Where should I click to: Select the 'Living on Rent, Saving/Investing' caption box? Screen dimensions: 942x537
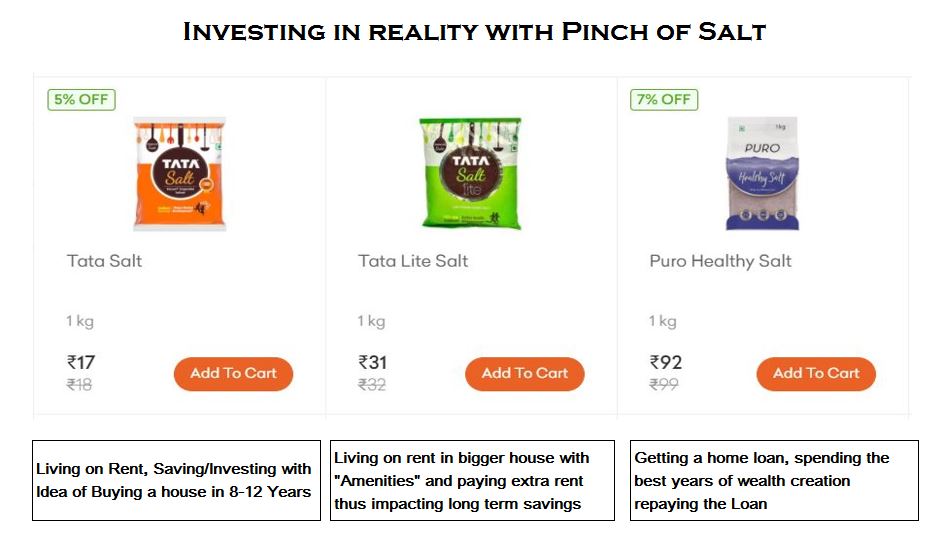pyautogui.click(x=176, y=480)
